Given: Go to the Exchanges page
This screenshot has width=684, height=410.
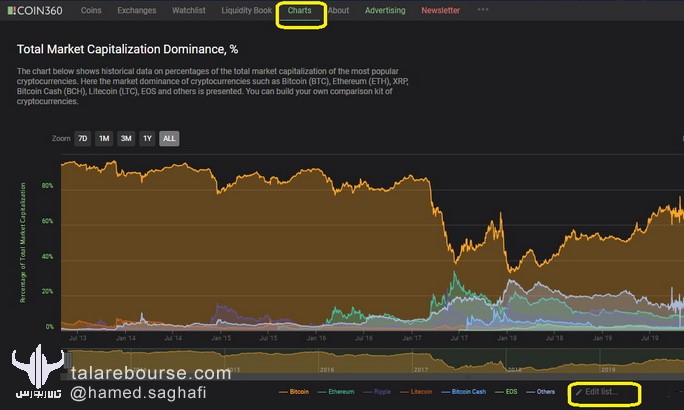Looking at the screenshot, I should tap(137, 10).
